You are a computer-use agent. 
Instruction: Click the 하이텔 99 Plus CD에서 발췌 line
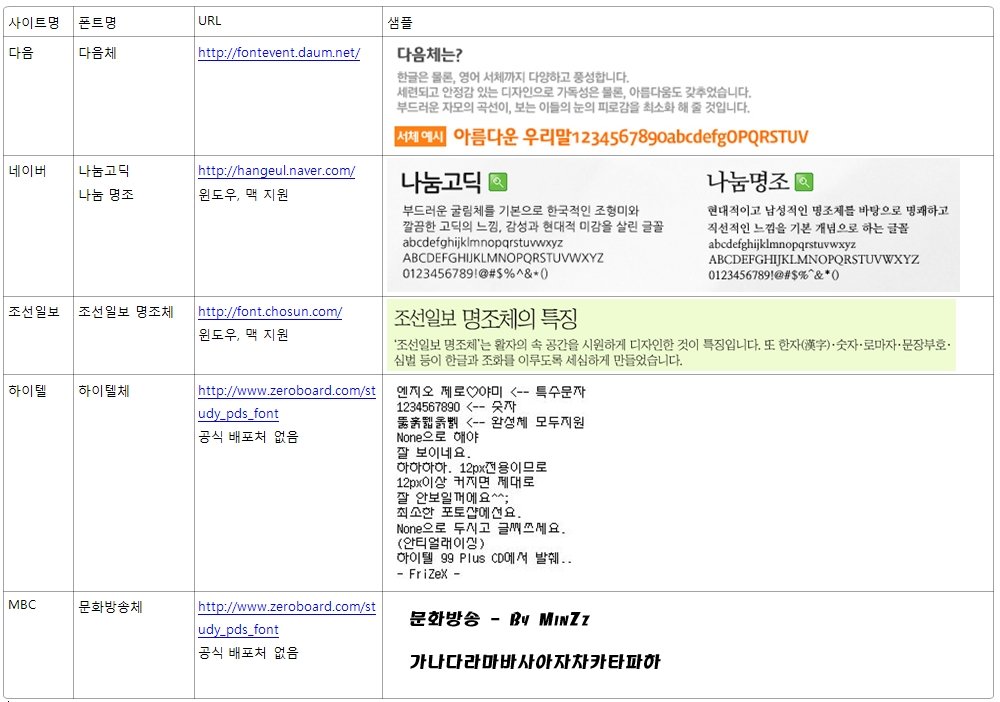(x=484, y=559)
